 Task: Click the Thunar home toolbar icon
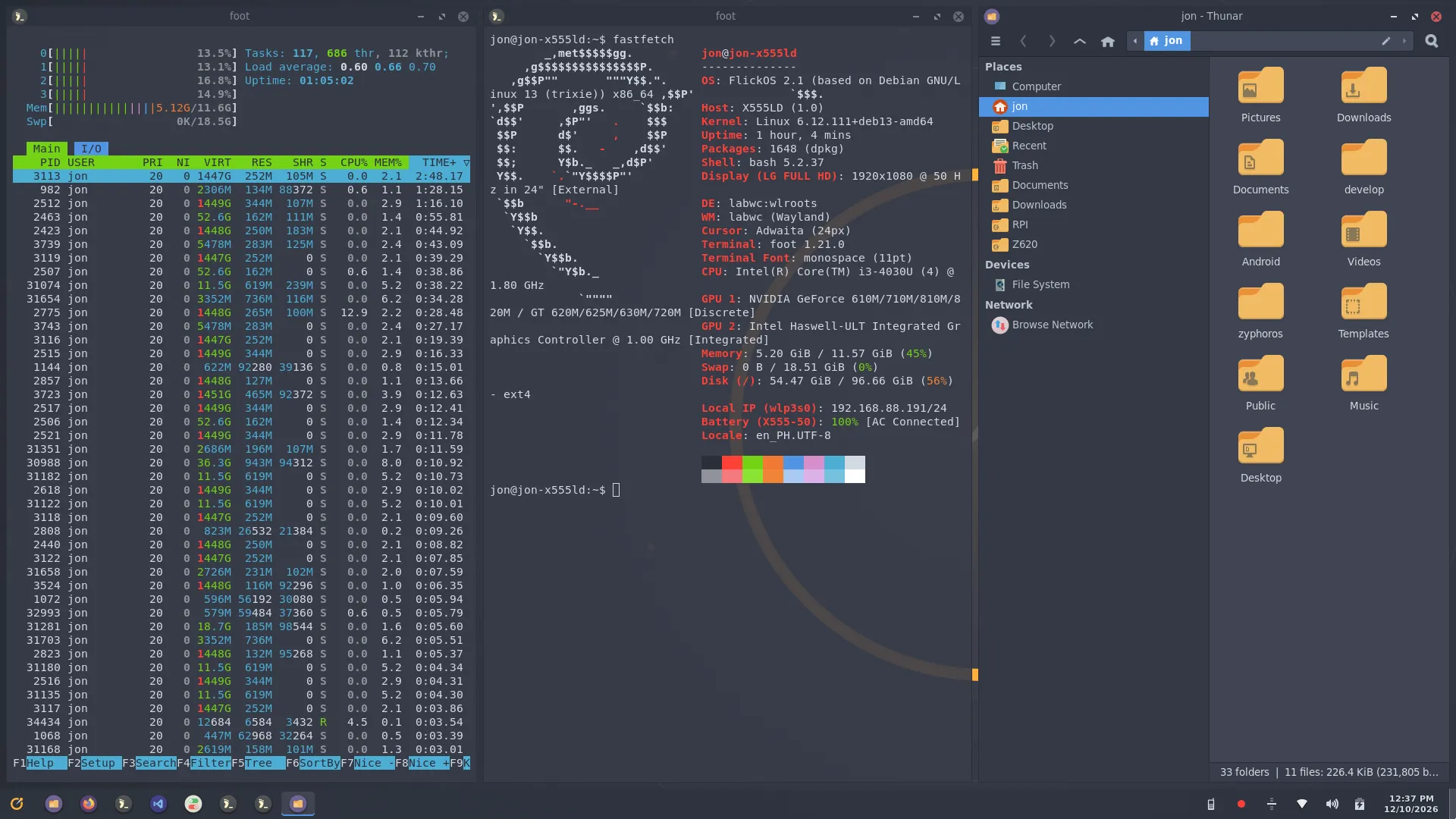1108,41
